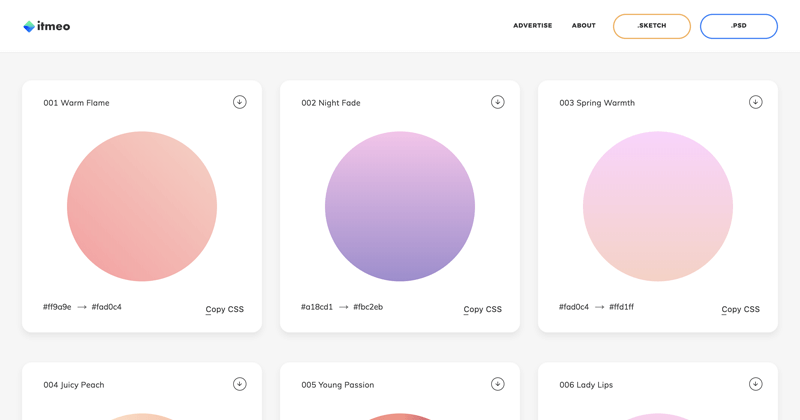Screen dimensions: 800x420
Task: Click the itmeo logo icon
Action: pos(29,27)
